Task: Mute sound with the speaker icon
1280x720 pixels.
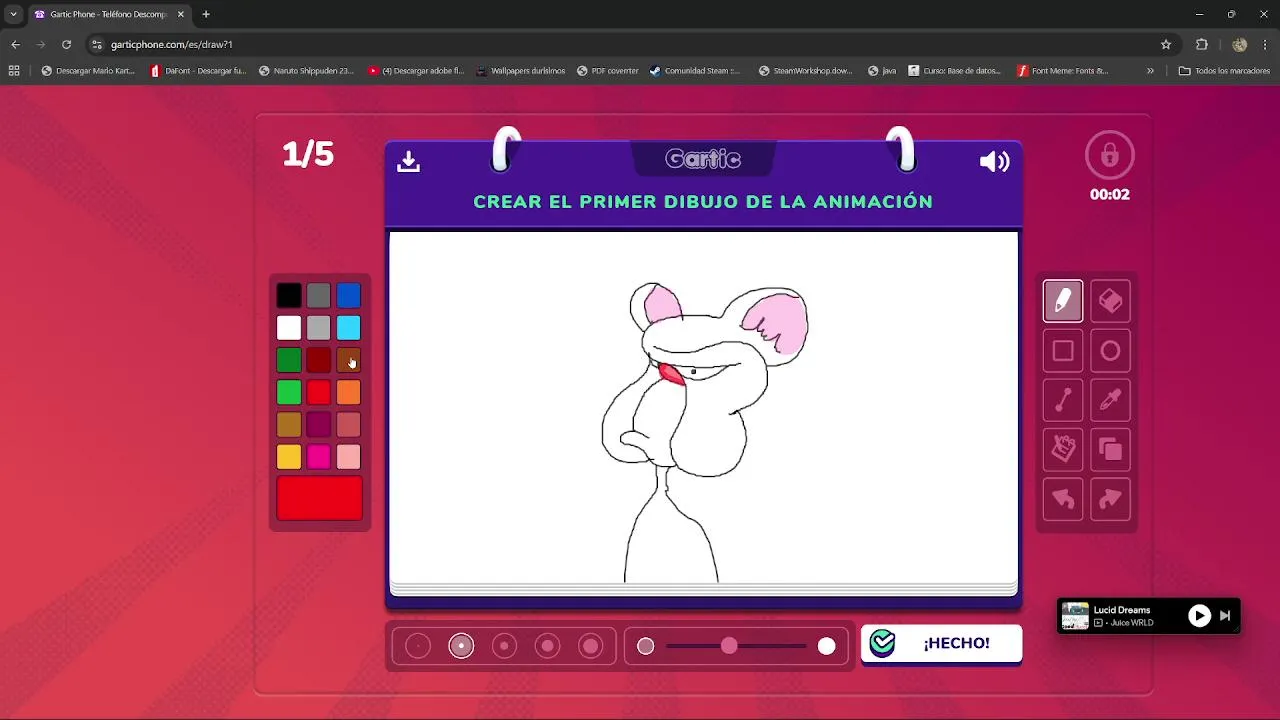Action: pyautogui.click(x=994, y=161)
